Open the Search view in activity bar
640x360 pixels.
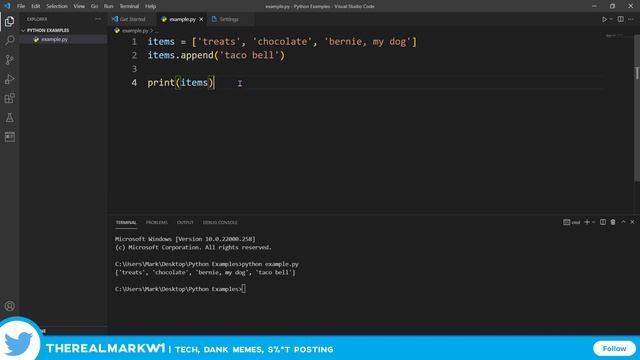[x=9, y=40]
